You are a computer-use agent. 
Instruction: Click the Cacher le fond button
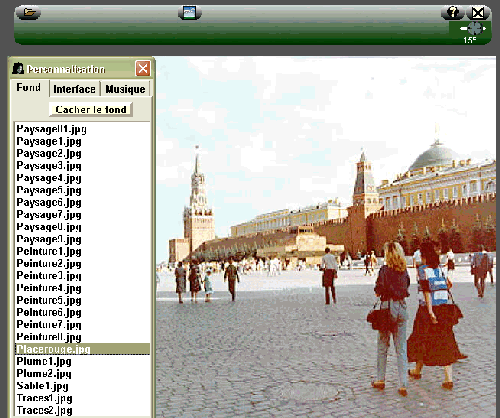pyautogui.click(x=91, y=109)
